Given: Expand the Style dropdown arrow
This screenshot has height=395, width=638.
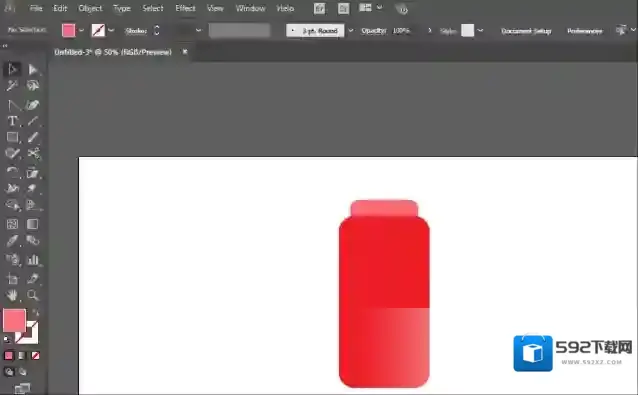Looking at the screenshot, I should coord(481,31).
